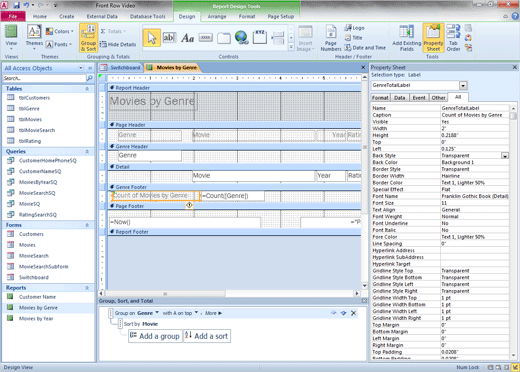Open the GenreTotalLabel object selector dropdown
520x372 pixels.
[x=463, y=86]
